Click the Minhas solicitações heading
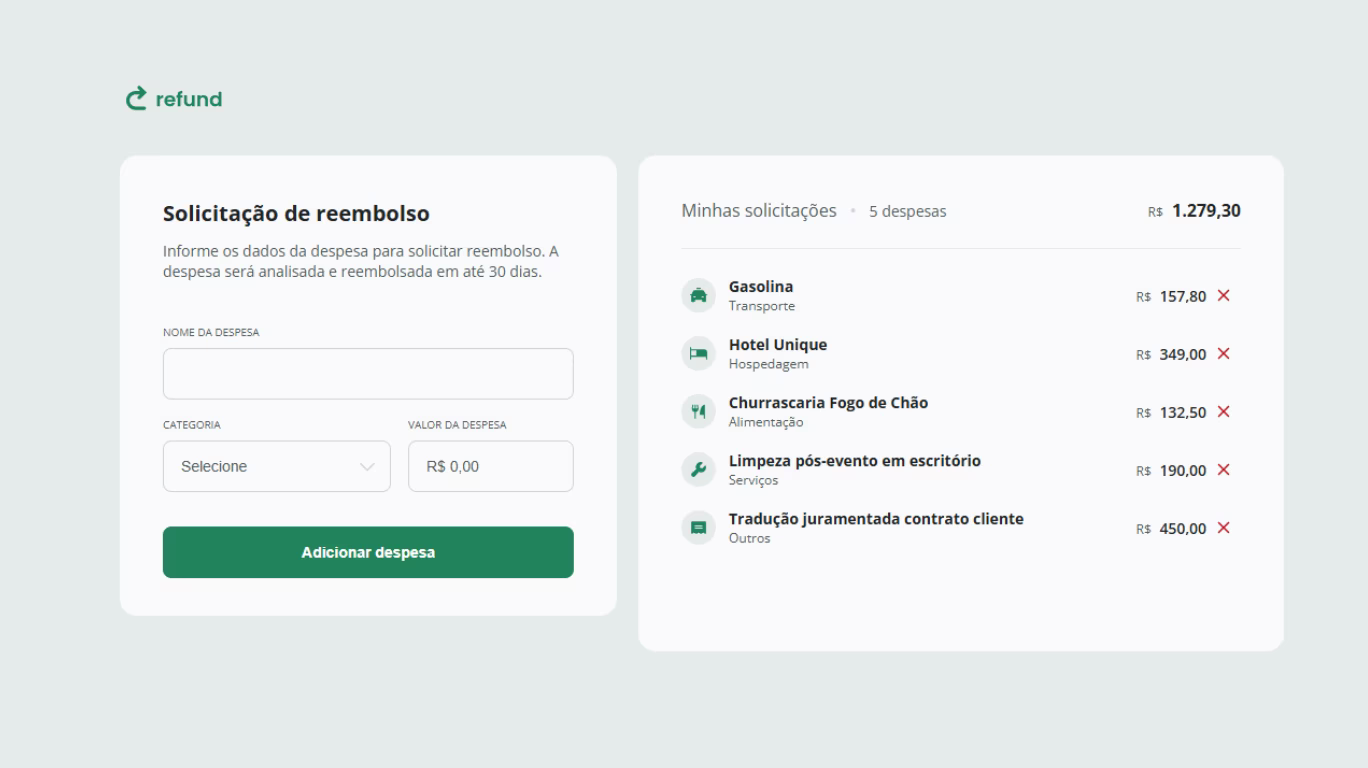Image resolution: width=1368 pixels, height=768 pixels. point(759,211)
